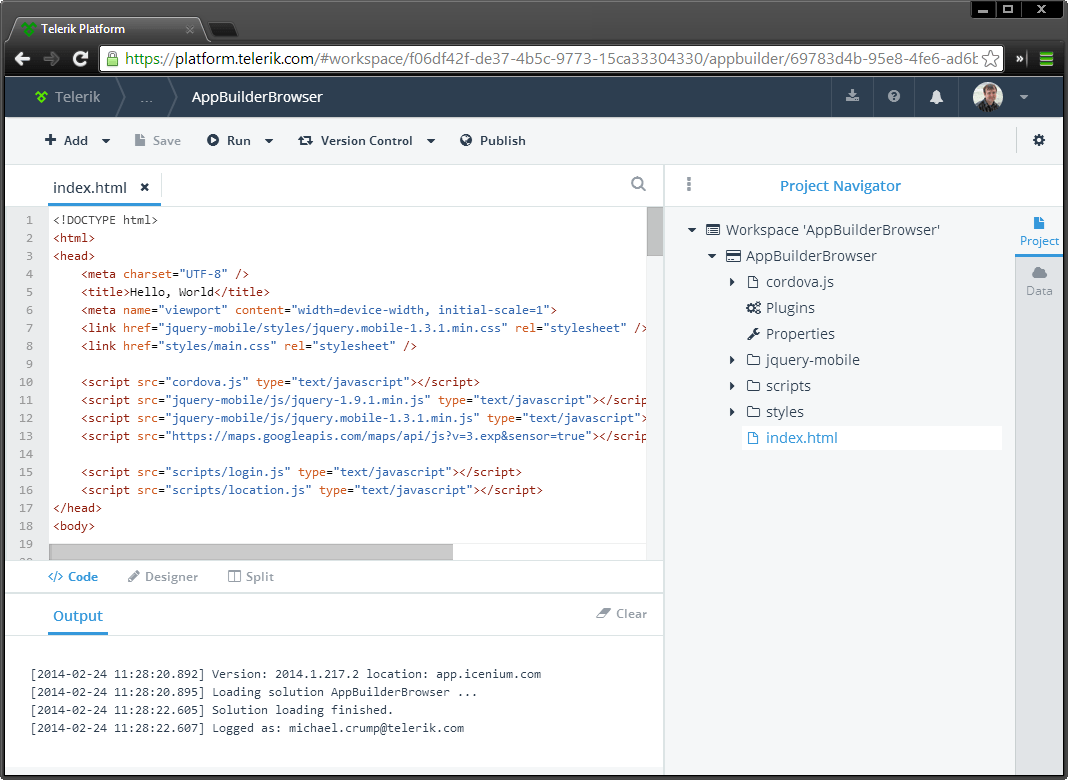Image resolution: width=1068 pixels, height=780 pixels.
Task: Open the user account dropdown arrow
Action: (x=1024, y=97)
